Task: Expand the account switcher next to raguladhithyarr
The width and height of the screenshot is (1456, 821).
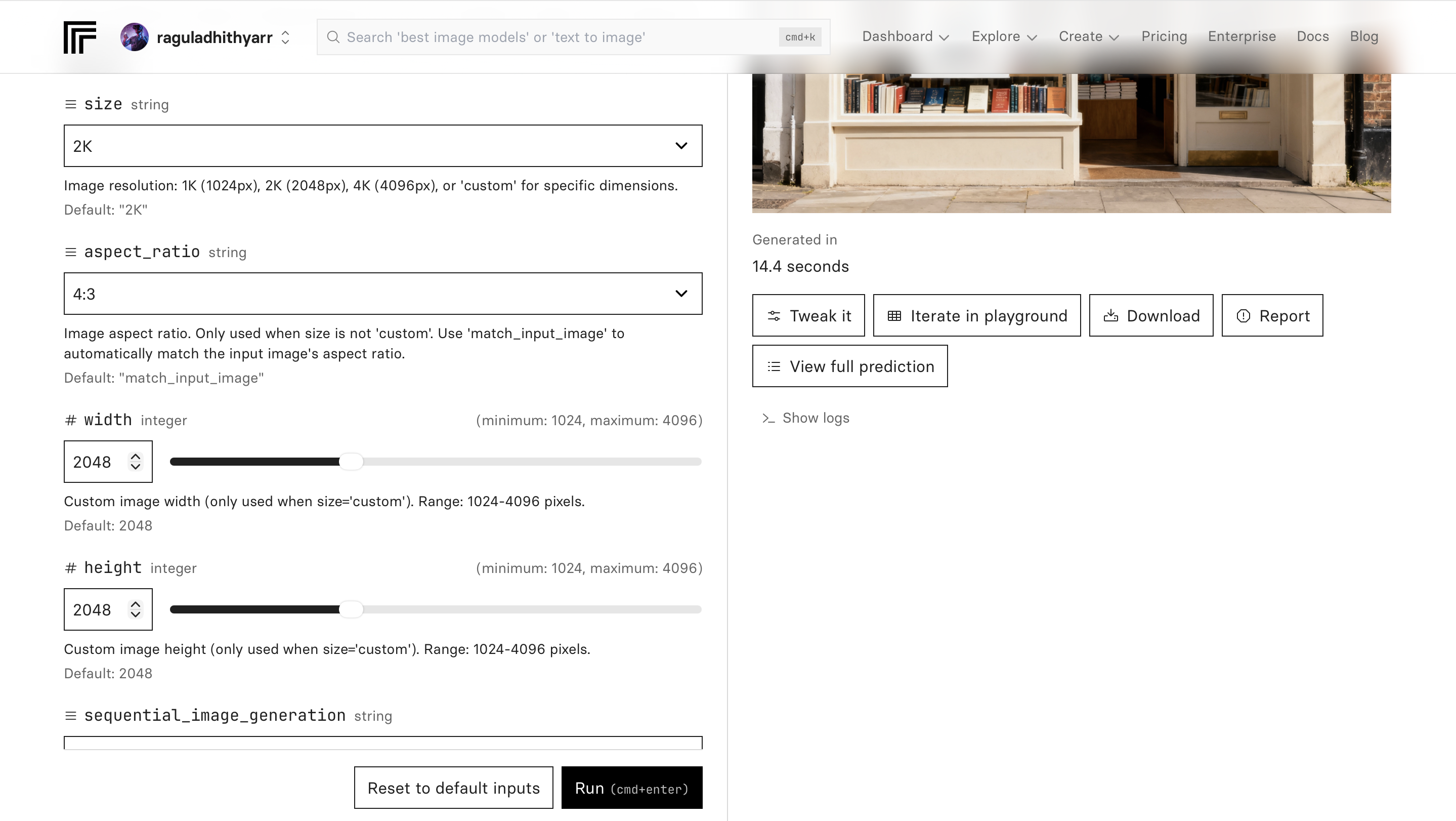Action: point(285,37)
